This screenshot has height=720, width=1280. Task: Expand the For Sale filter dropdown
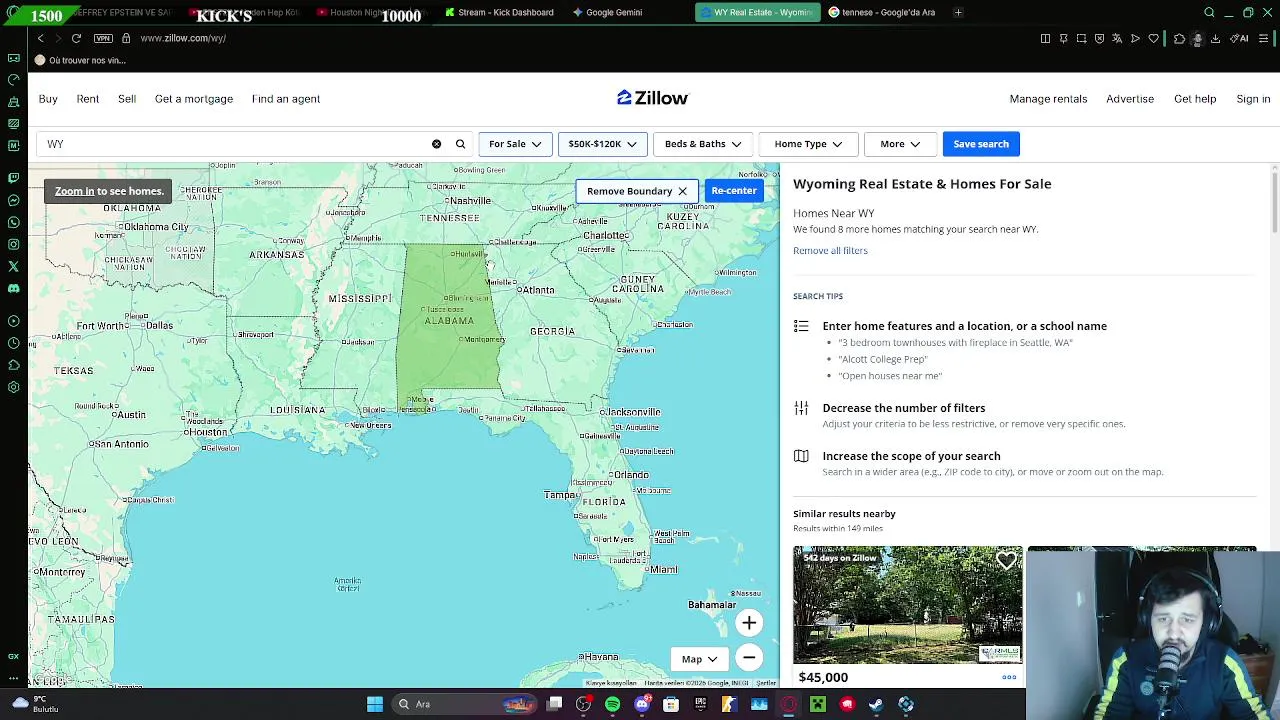tap(515, 144)
